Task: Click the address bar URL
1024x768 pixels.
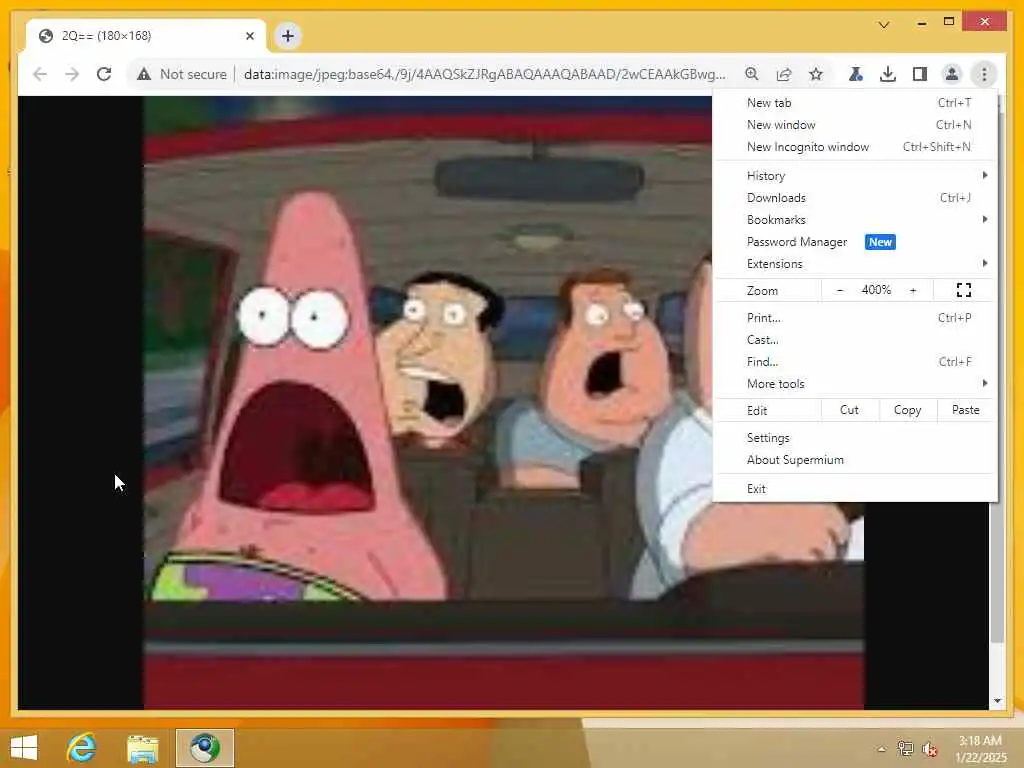Action: (x=484, y=74)
